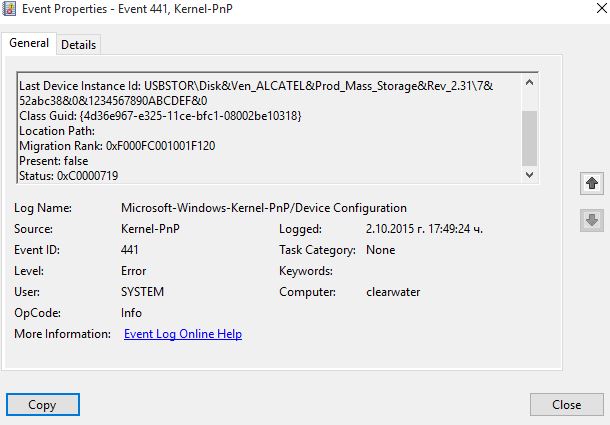
Task: Go to next event with down arrow button
Action: click(x=592, y=220)
